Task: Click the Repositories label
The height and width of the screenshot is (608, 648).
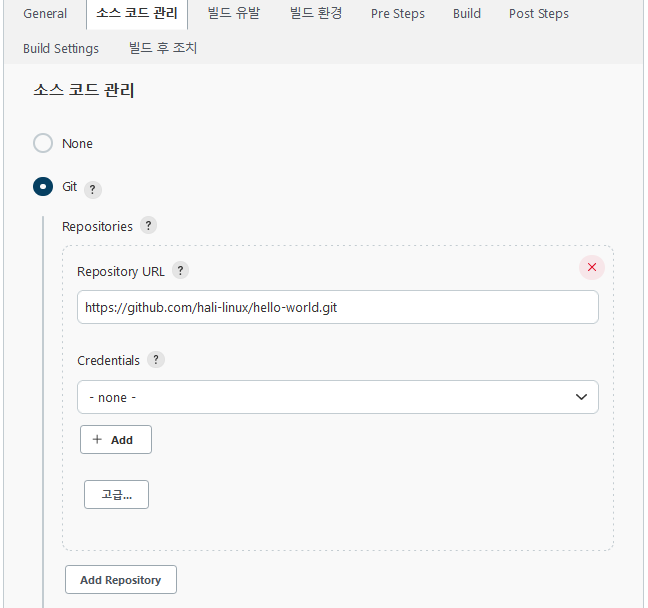Action: [98, 227]
